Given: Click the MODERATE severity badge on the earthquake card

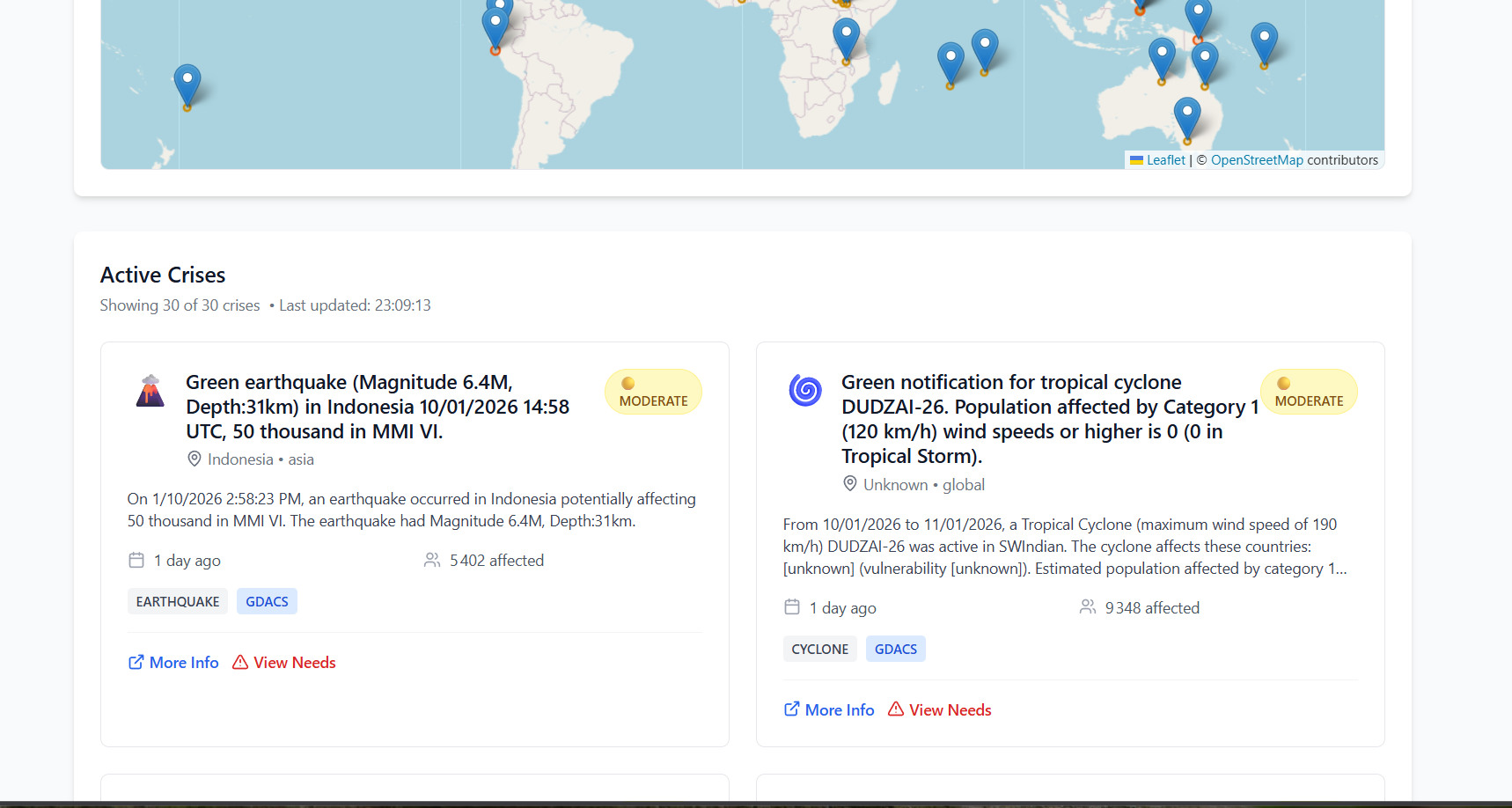Looking at the screenshot, I should click(653, 392).
